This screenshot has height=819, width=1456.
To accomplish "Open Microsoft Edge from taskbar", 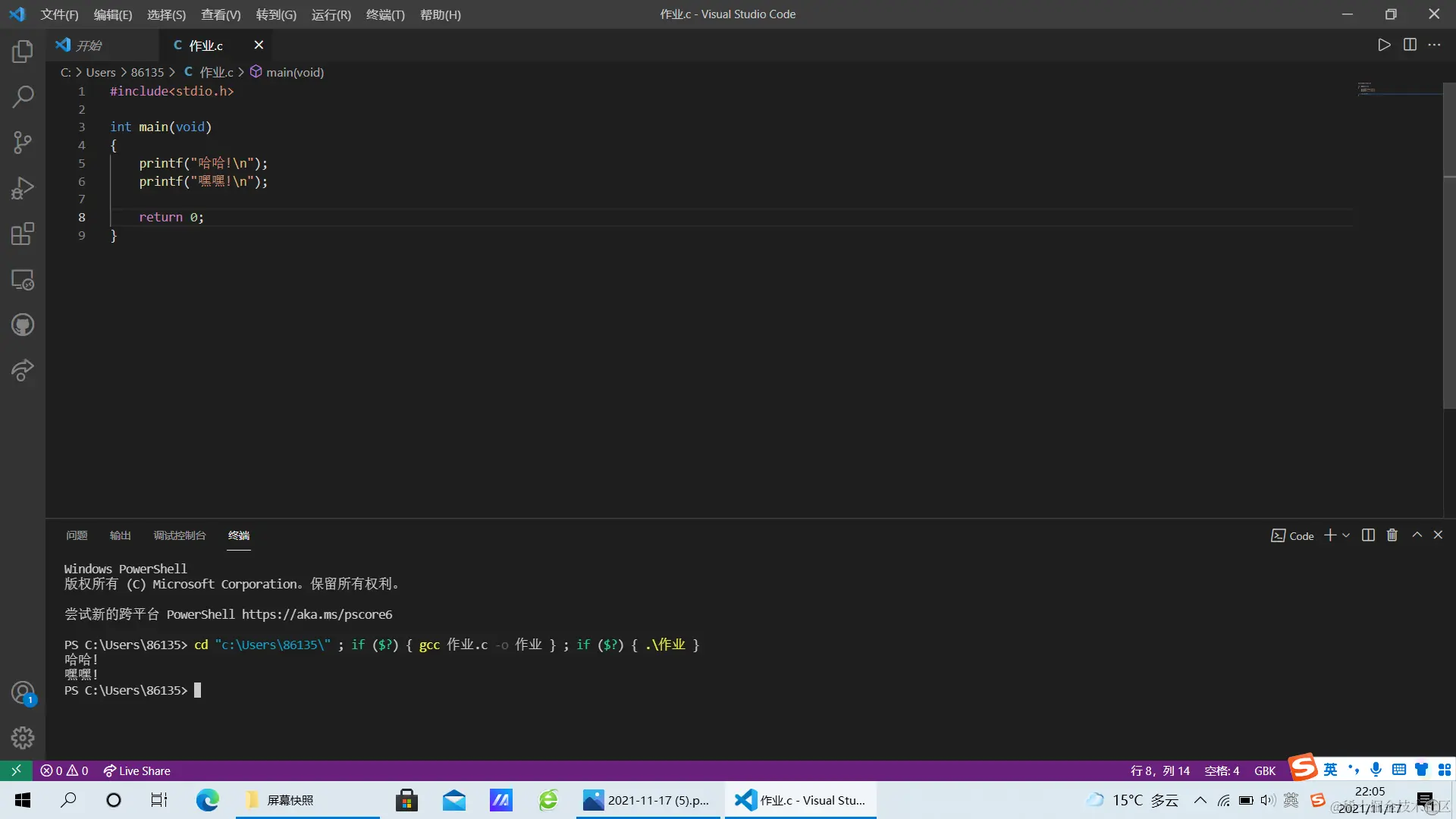I will tap(207, 800).
